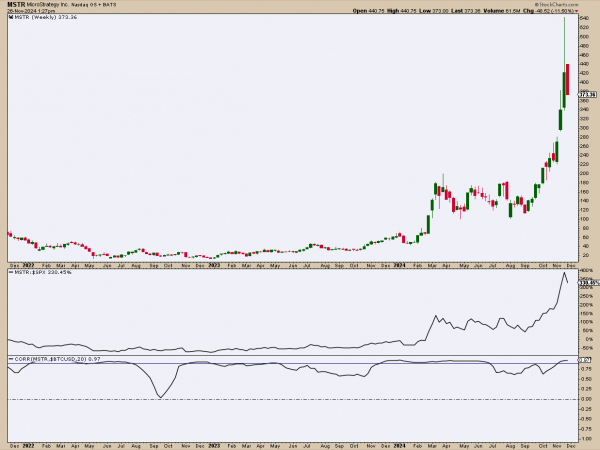Viewport: 600px width, 450px height.
Task: Click the -1.00 label on the correlation axis
Action: coord(586,439)
